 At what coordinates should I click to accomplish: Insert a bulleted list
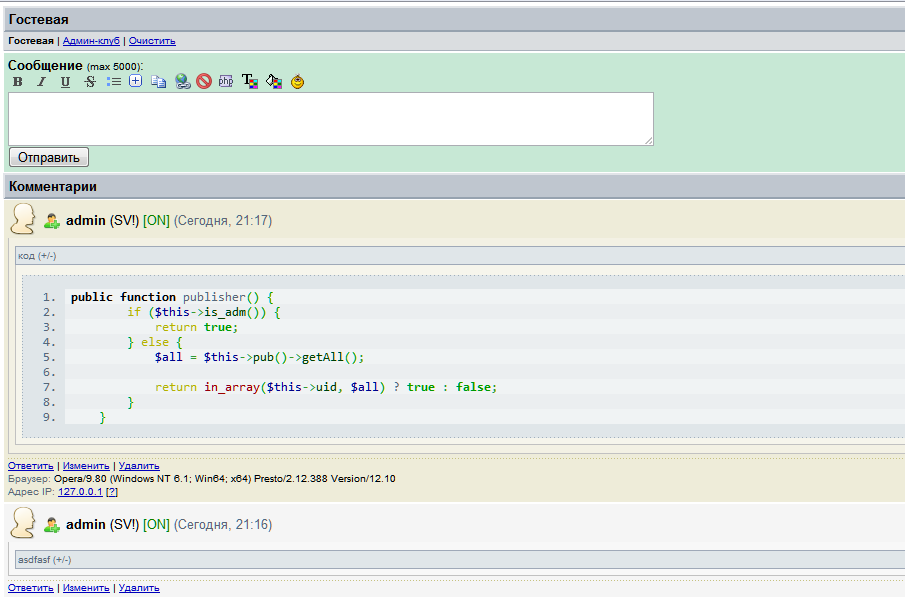click(113, 82)
